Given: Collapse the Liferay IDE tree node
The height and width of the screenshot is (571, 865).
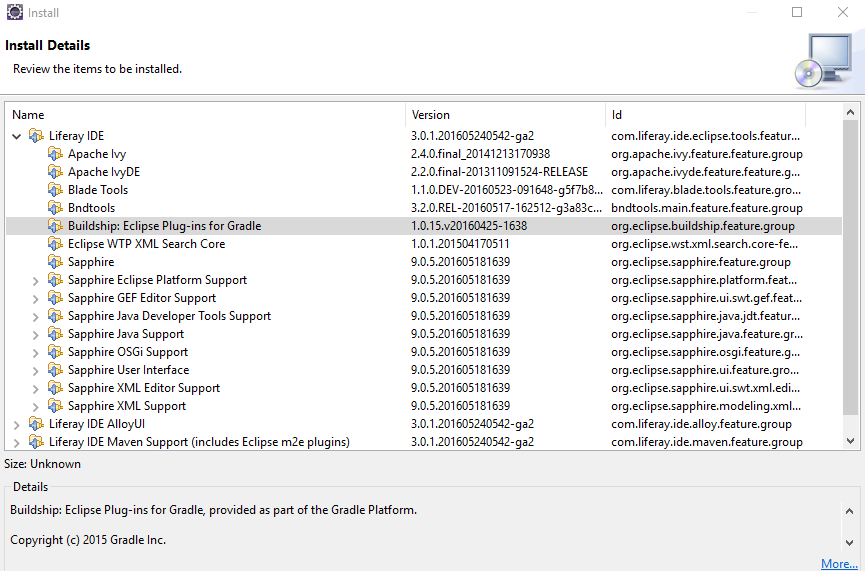Looking at the screenshot, I should (x=17, y=136).
